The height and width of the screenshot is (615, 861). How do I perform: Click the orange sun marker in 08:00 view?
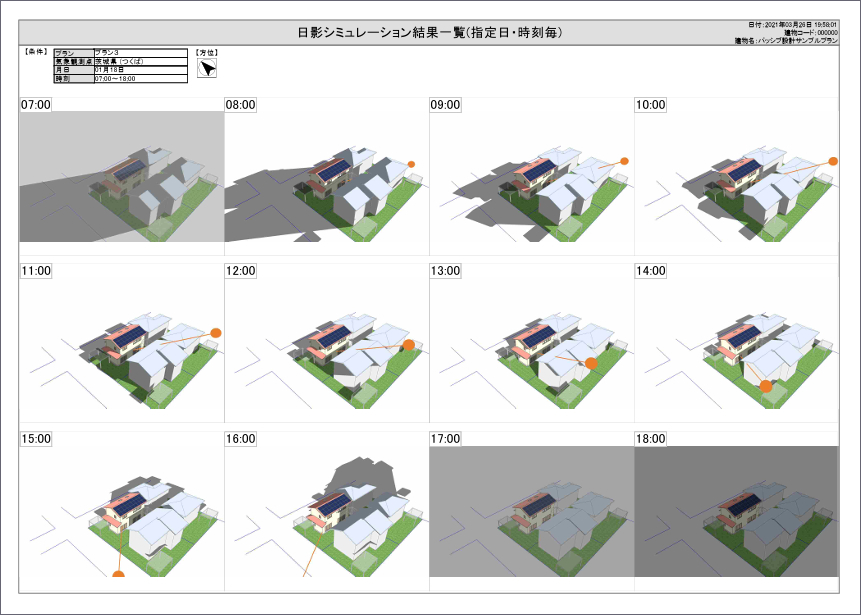click(x=411, y=164)
